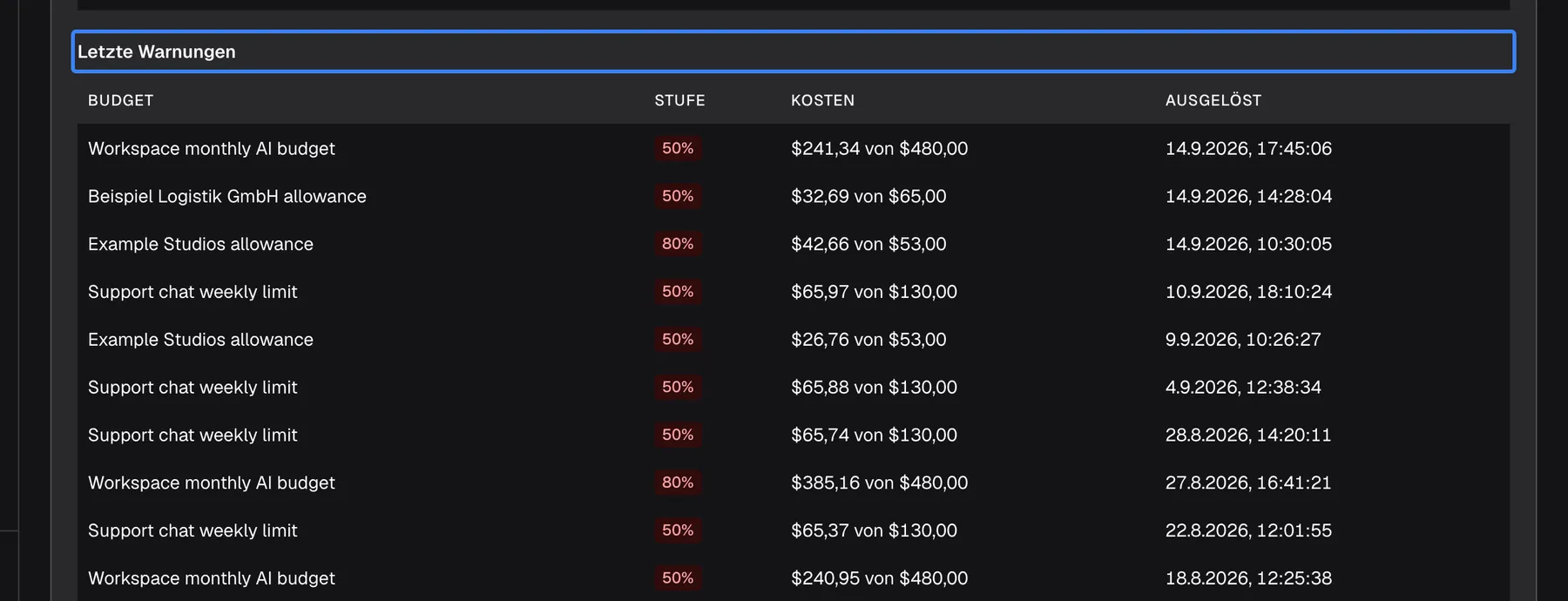The height and width of the screenshot is (601, 1568).
Task: Click the 50% badge beside $65,37 von $130,00
Action: click(x=678, y=530)
